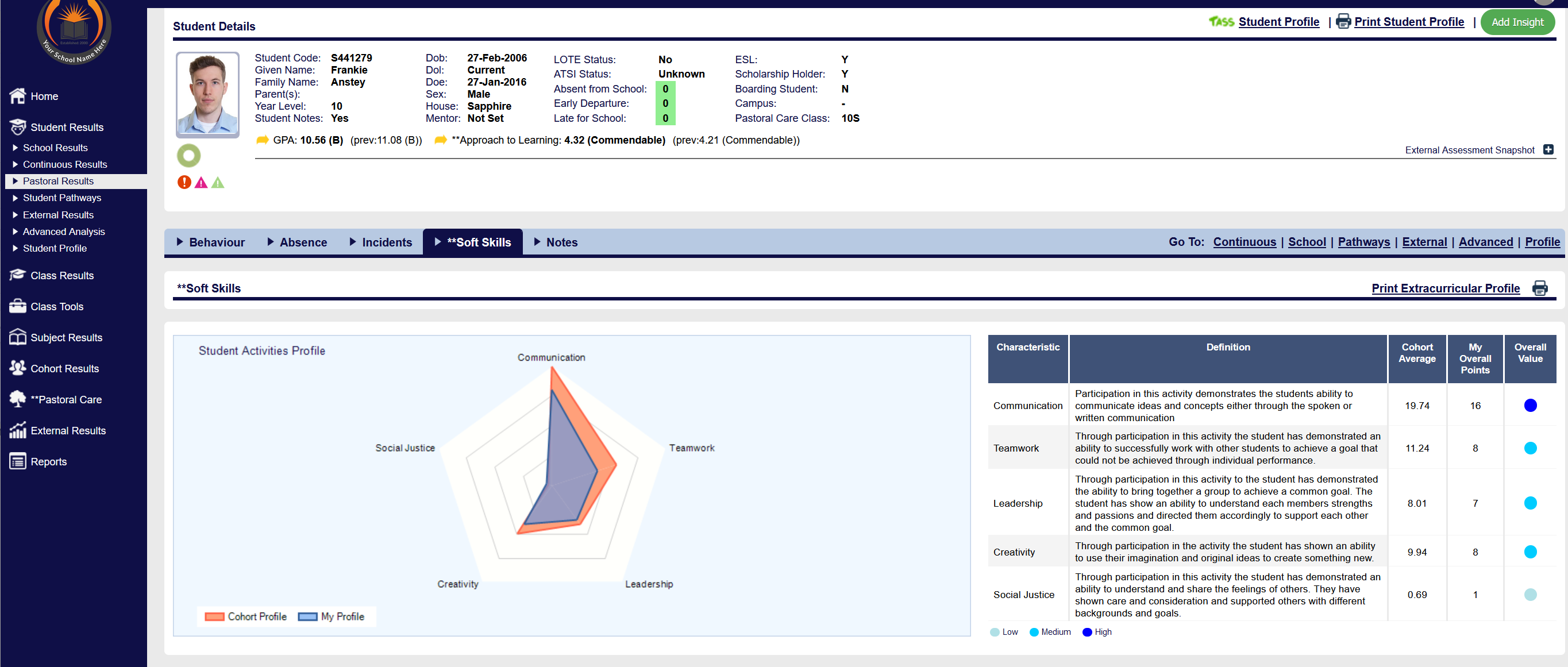
Task: Expand Advanced Analysis sidebar item
Action: tap(63, 232)
